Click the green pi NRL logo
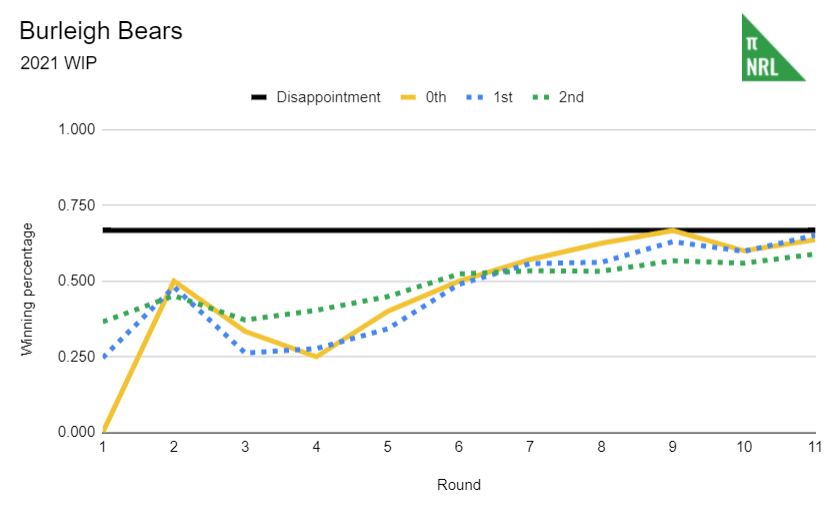This screenshot has width=832, height=505. pos(771,48)
